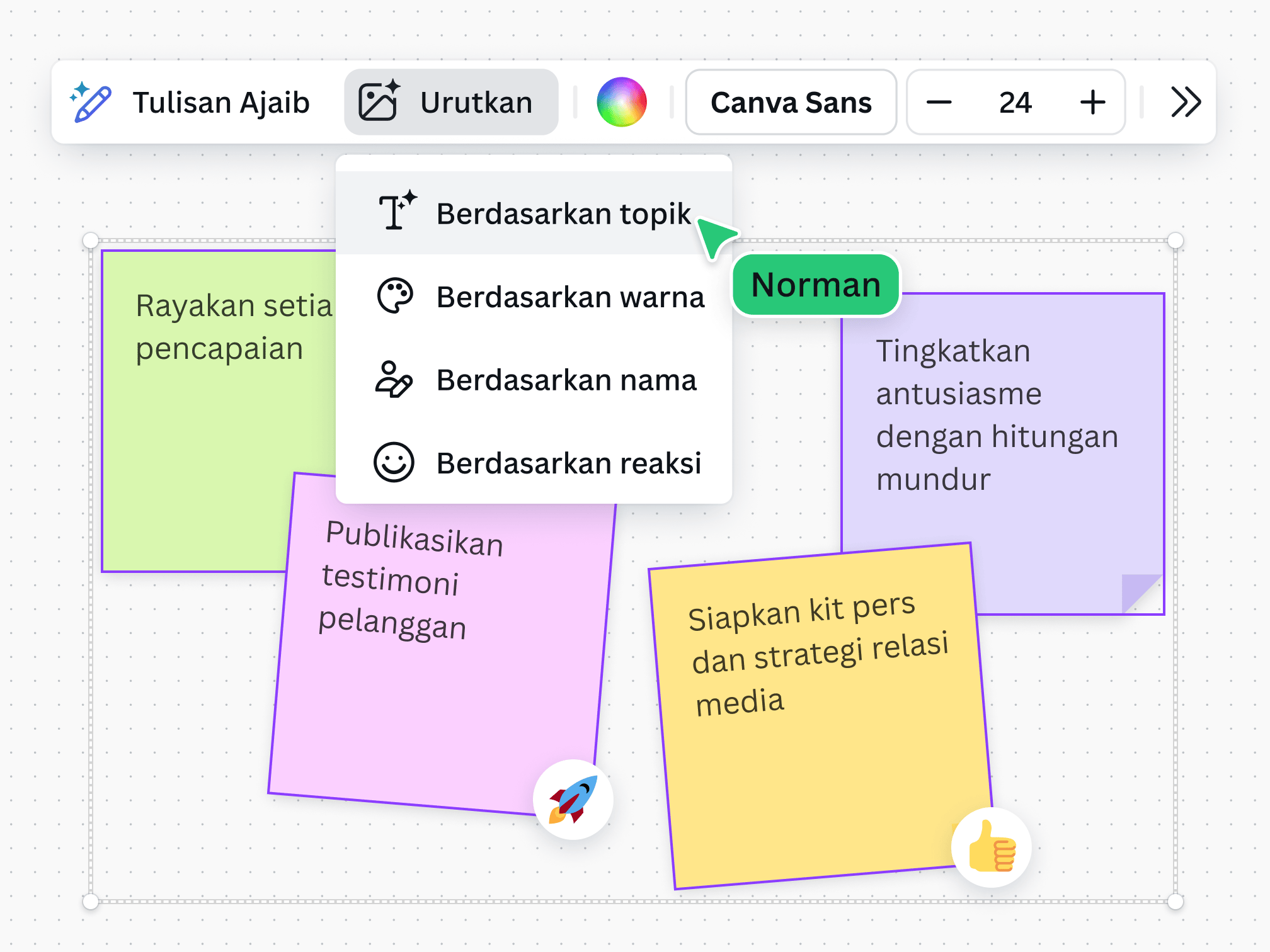Viewport: 1270px width, 952px height.
Task: Click the font size value 24
Action: pyautogui.click(x=1015, y=101)
